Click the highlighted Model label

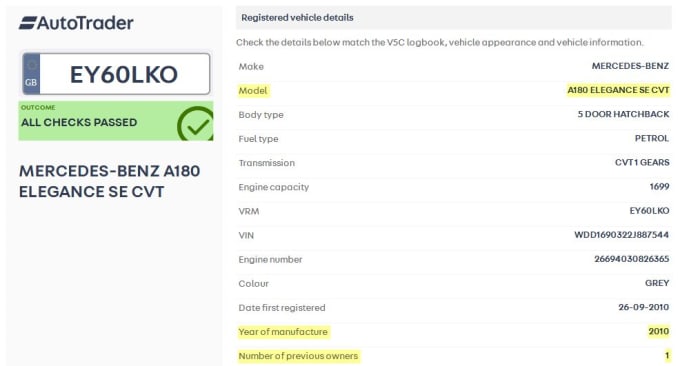pyautogui.click(x=253, y=91)
